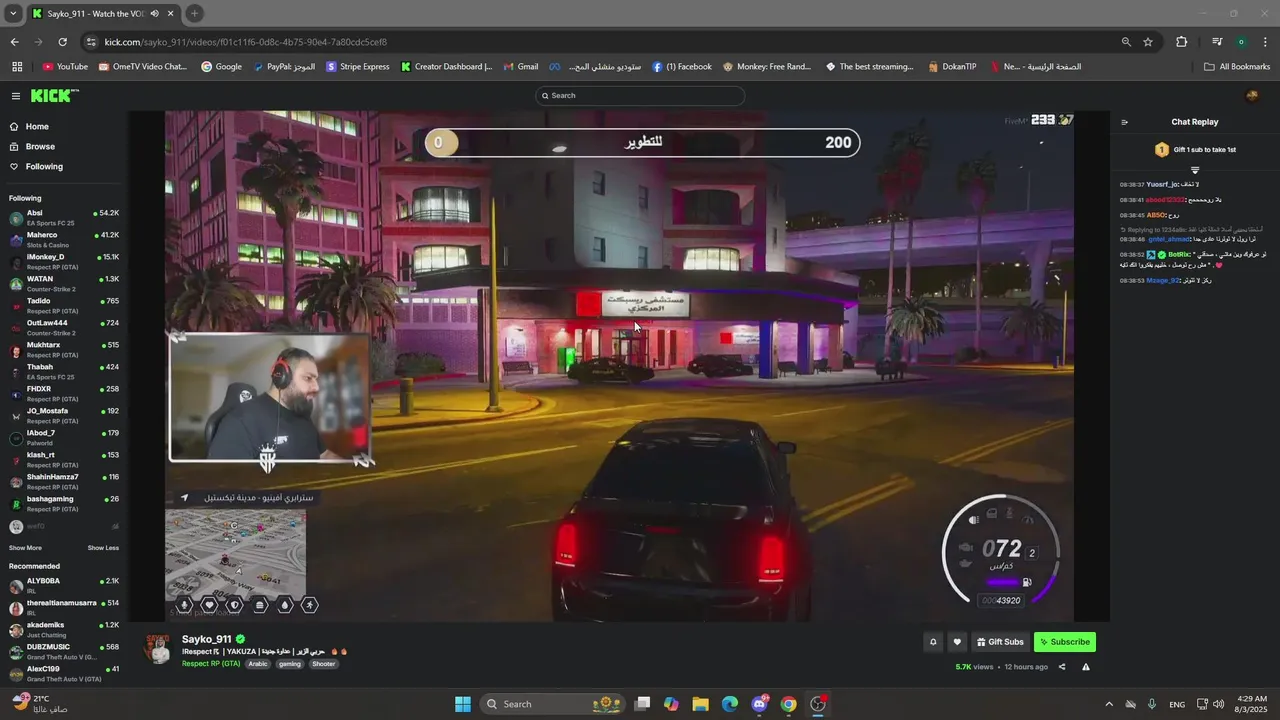Click Show Less under Following
Image resolution: width=1280 pixels, height=720 pixels.
pyautogui.click(x=103, y=548)
